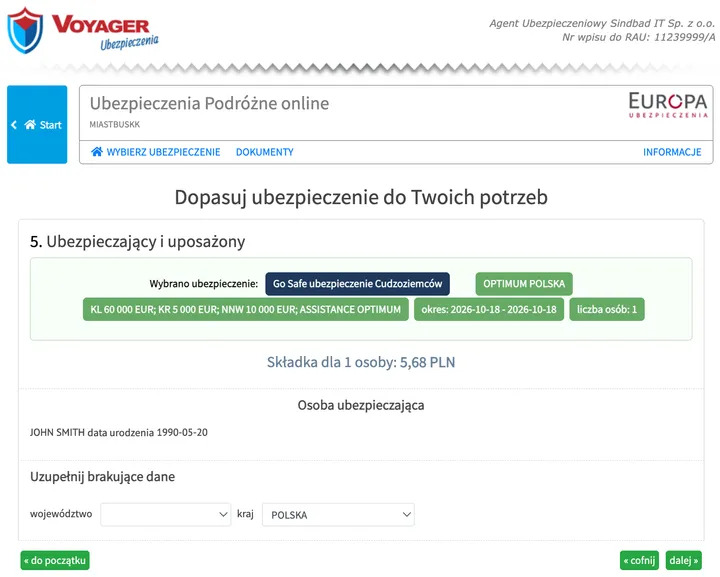Viewport: 720px width, 577px height.
Task: Click the Voyager shield logo
Action: [x=25, y=30]
